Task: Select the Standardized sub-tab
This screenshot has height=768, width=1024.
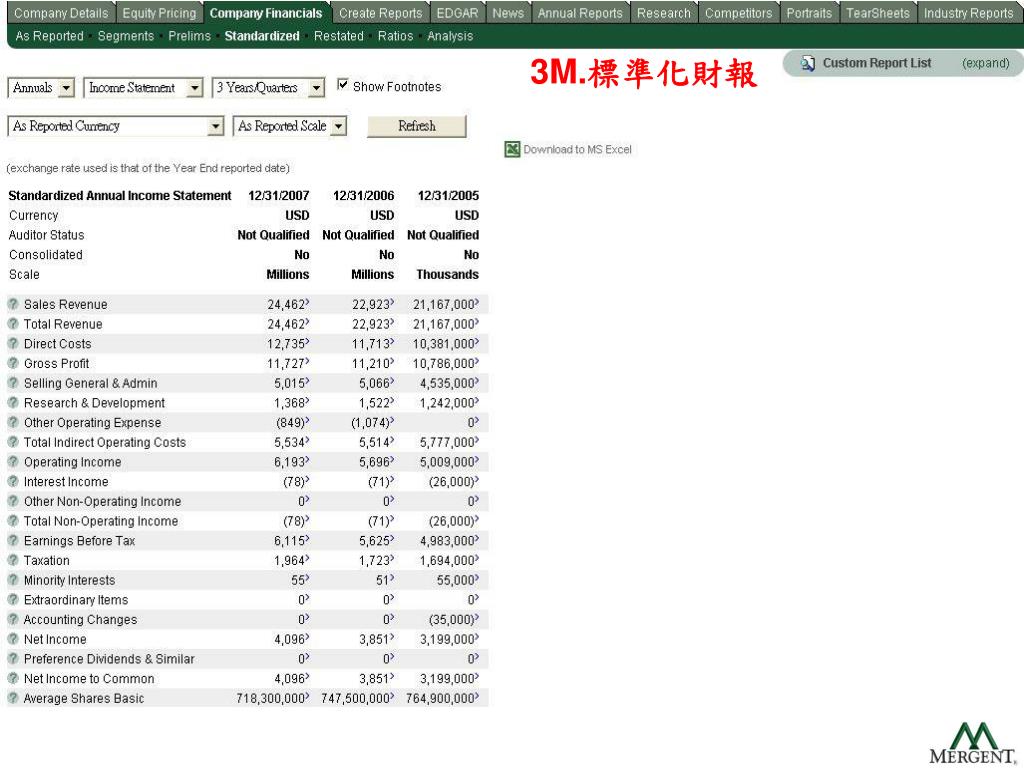Action: coord(262,36)
